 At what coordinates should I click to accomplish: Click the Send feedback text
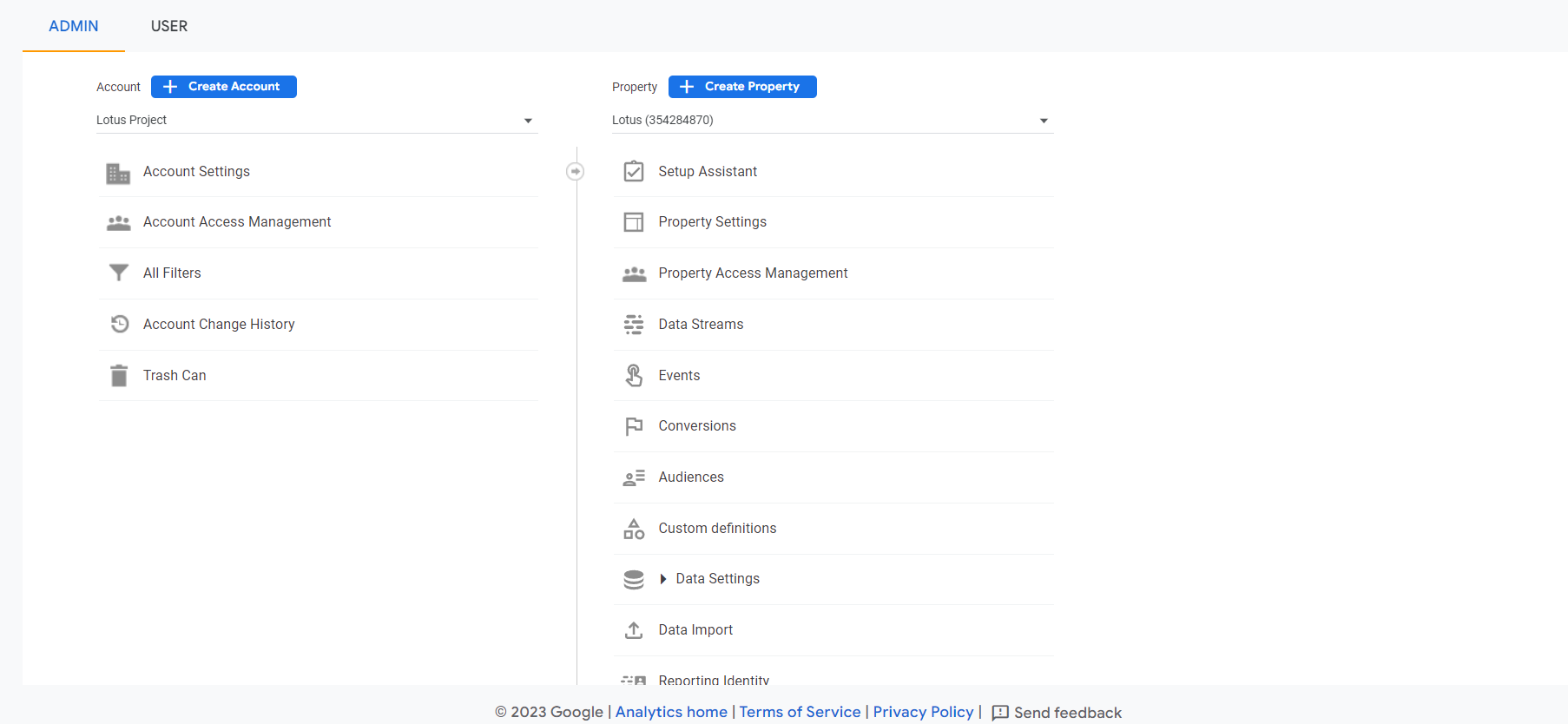tap(1068, 713)
